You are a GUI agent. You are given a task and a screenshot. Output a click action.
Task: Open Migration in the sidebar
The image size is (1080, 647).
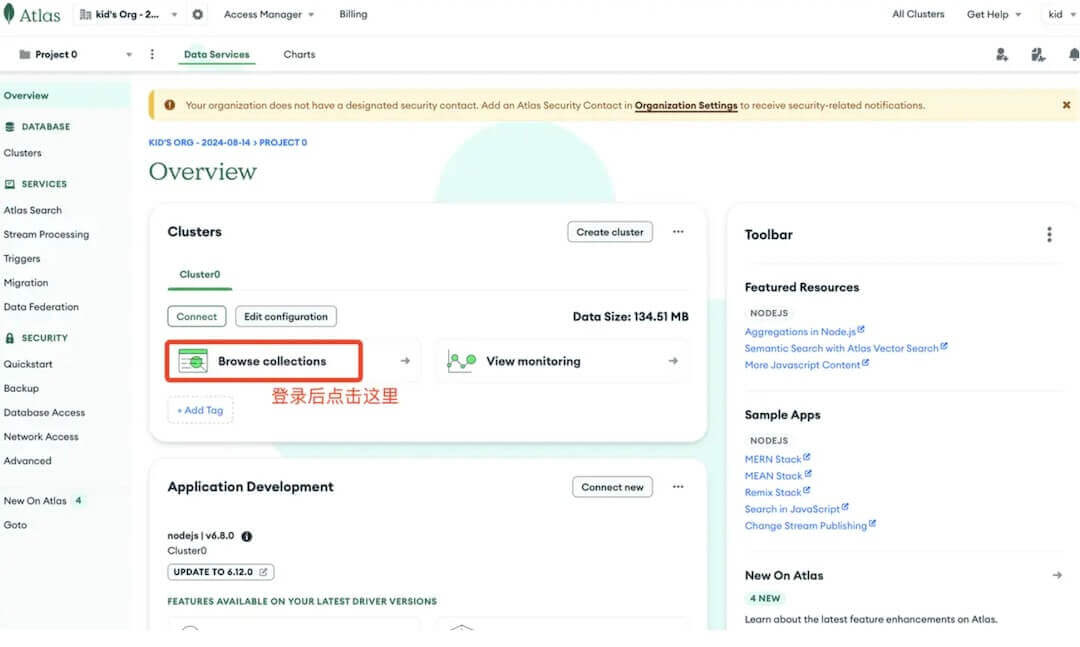pos(26,283)
